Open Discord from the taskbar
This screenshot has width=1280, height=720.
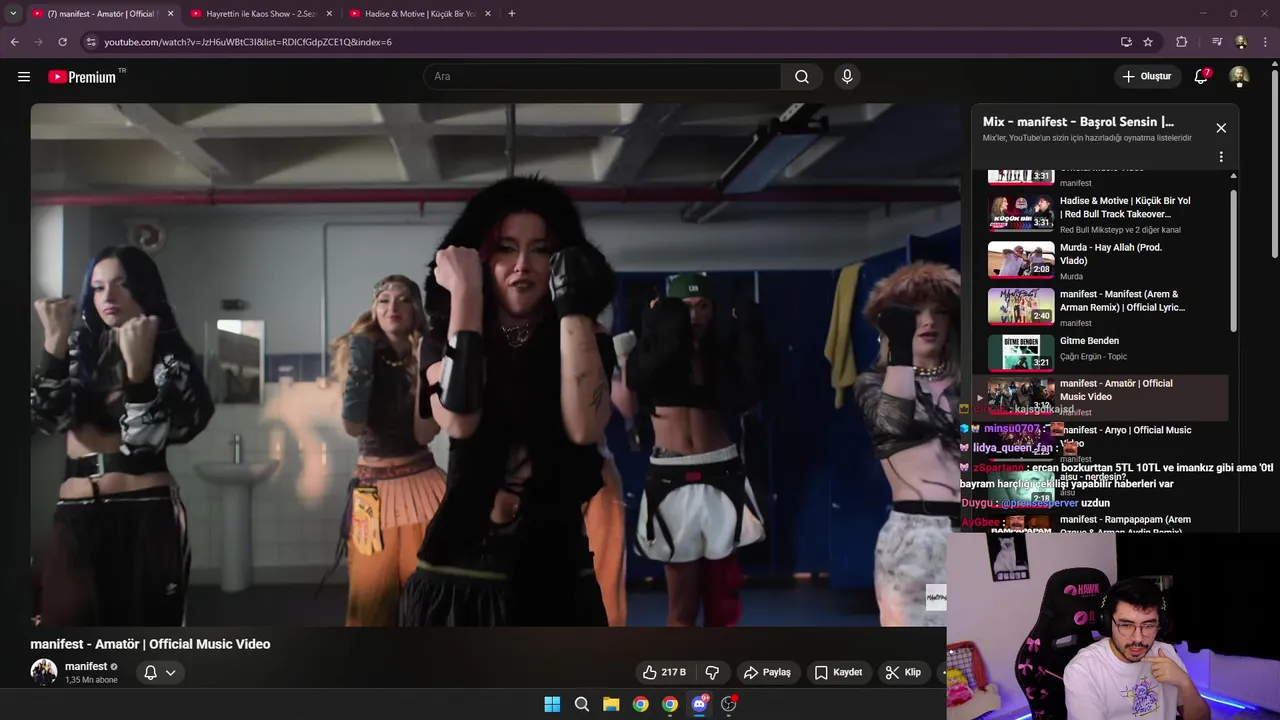pos(700,704)
